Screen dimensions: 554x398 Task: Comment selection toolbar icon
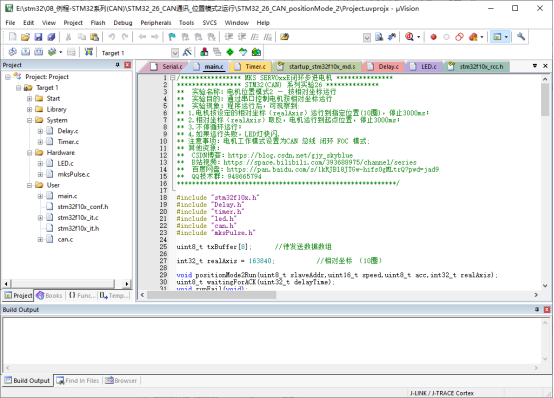tap(255, 37)
